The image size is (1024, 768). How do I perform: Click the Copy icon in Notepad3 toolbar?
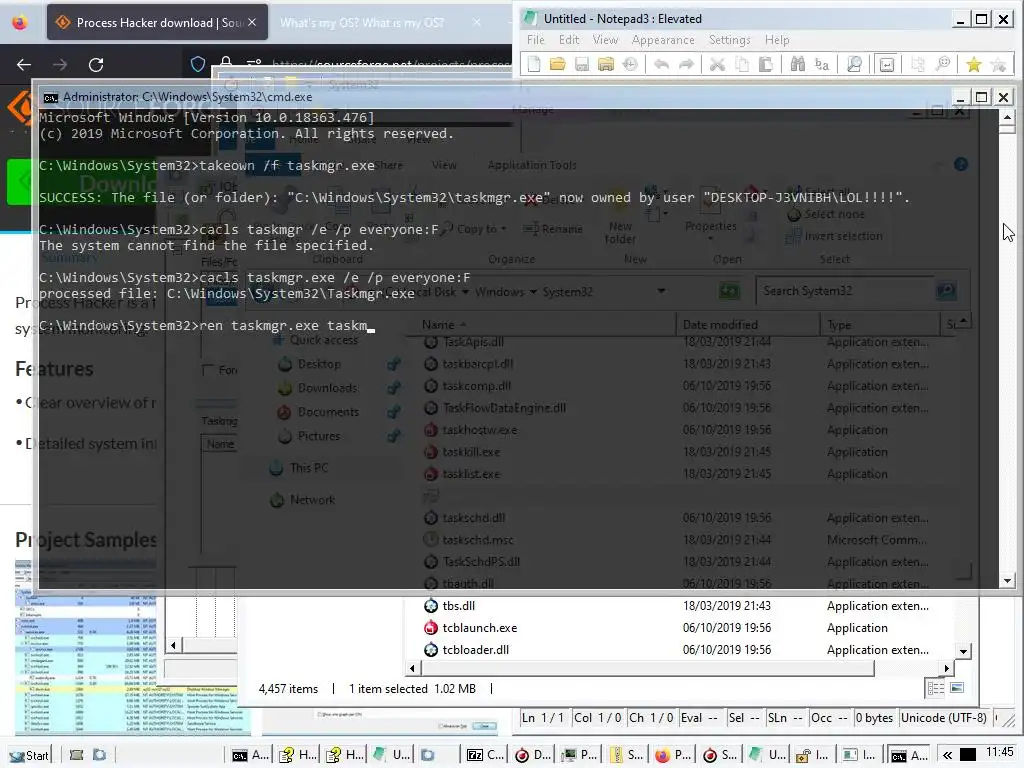click(742, 64)
